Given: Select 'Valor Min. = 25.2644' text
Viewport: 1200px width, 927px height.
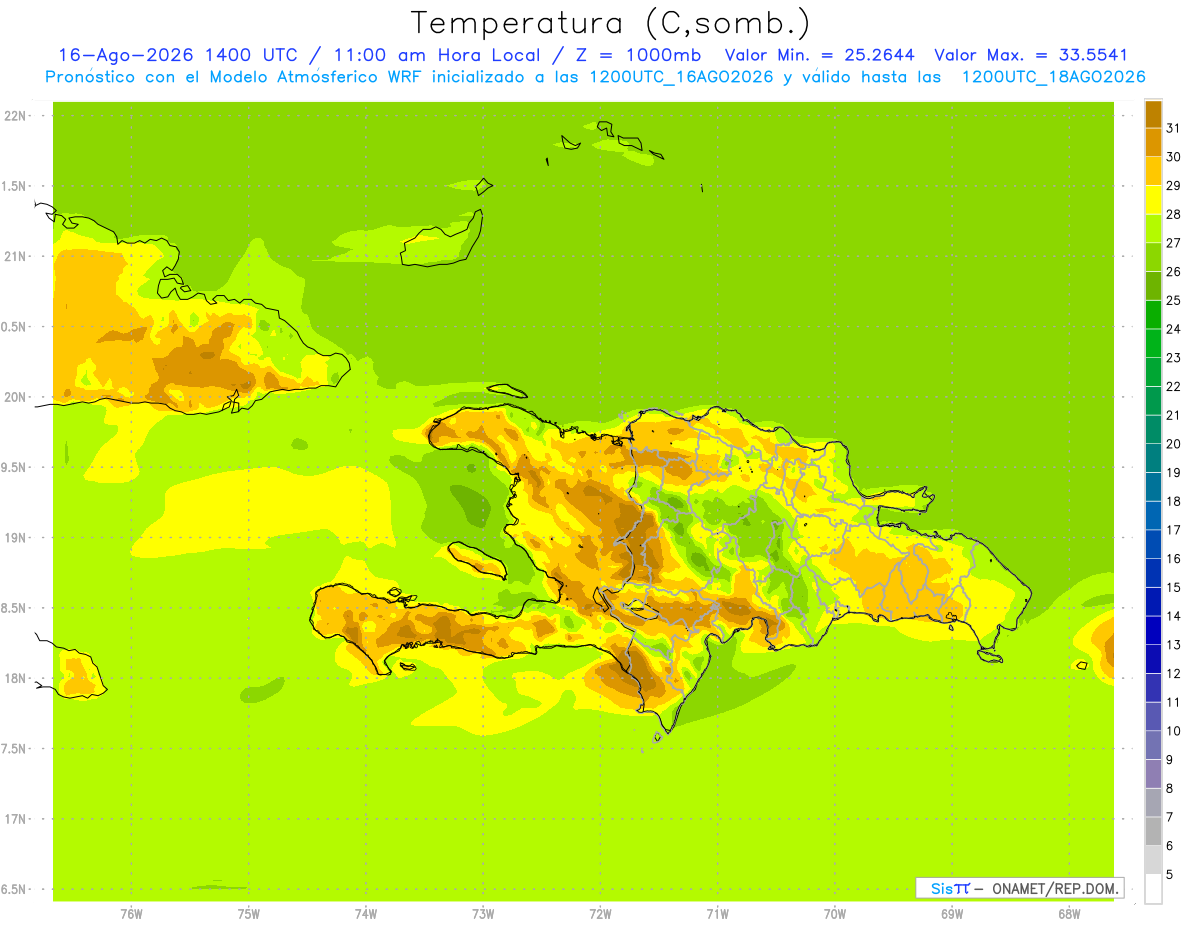Looking at the screenshot, I should (819, 55).
